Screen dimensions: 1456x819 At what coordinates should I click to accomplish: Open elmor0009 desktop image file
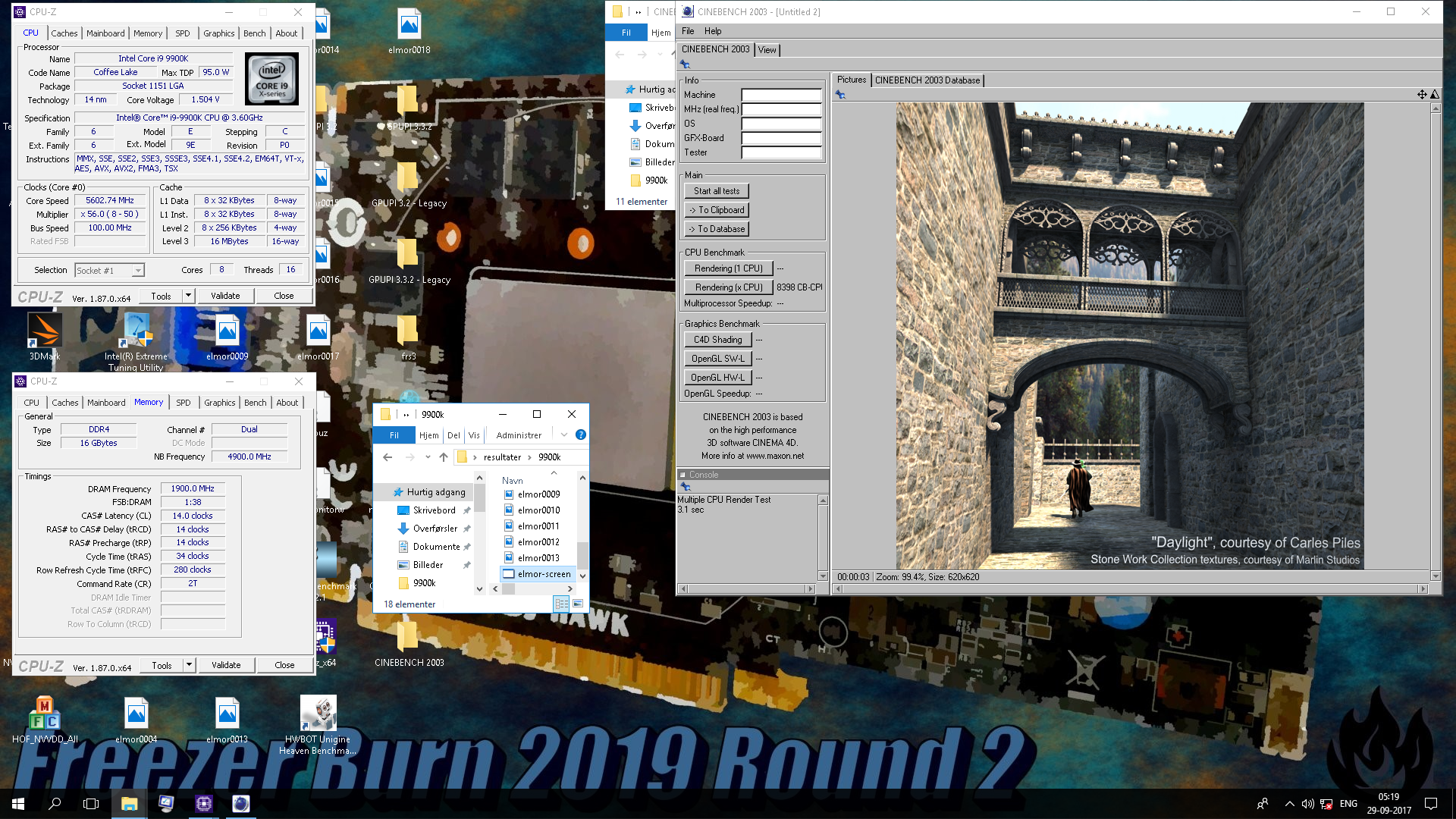pos(227,337)
